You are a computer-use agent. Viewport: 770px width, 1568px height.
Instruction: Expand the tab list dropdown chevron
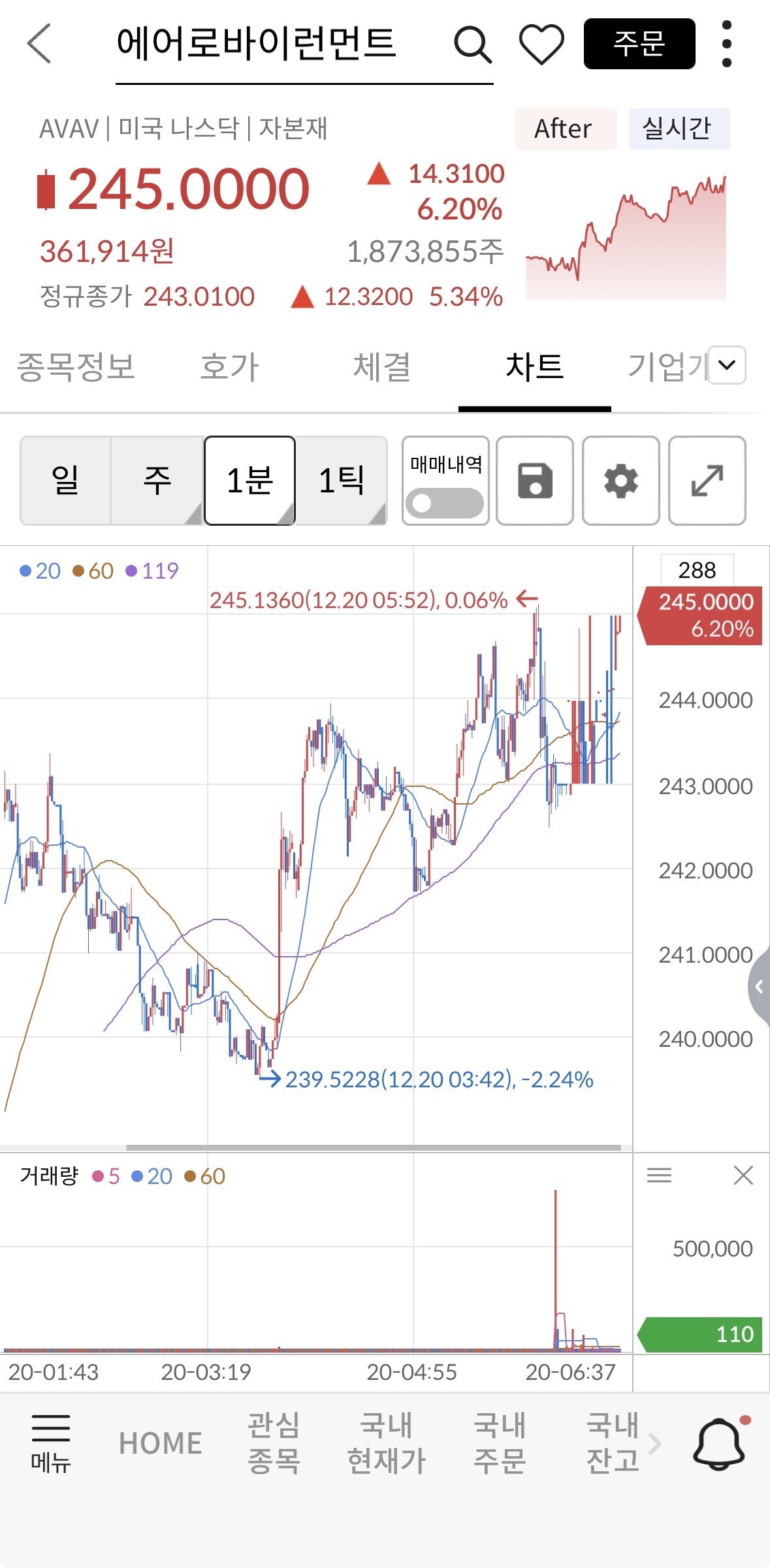pyautogui.click(x=727, y=364)
